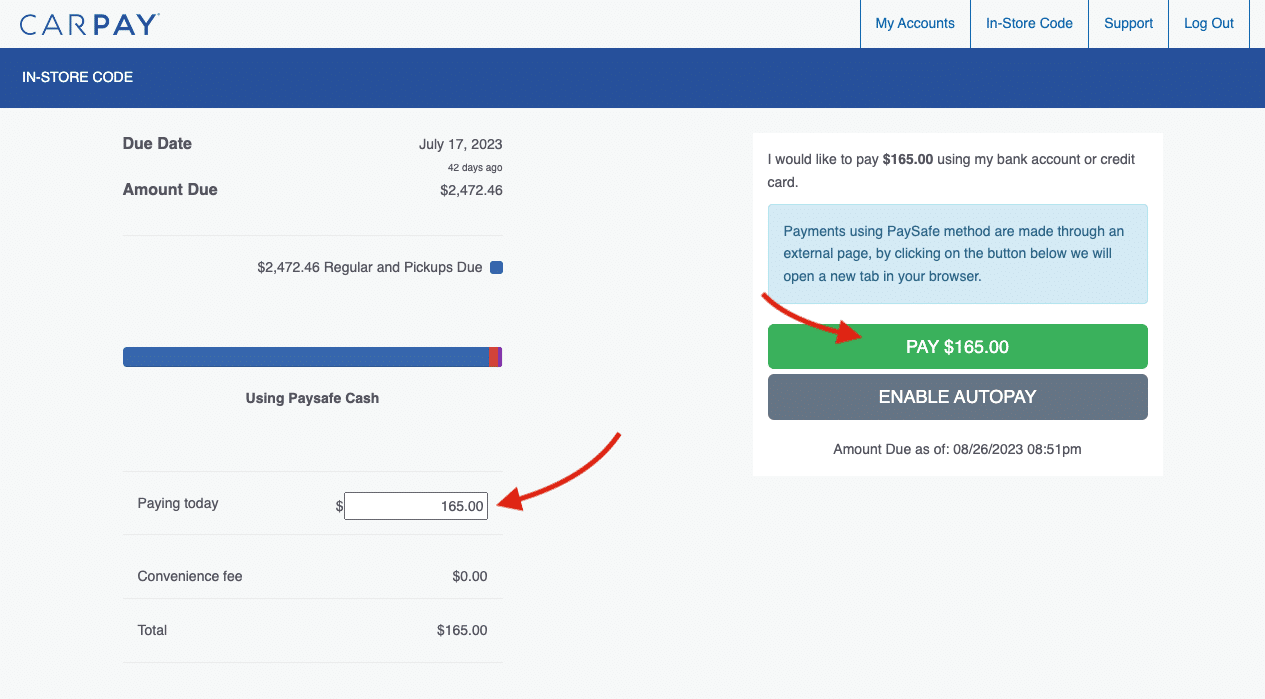Click the Using Paysafe Cash label
The width and height of the screenshot is (1265, 699).
[311, 397]
